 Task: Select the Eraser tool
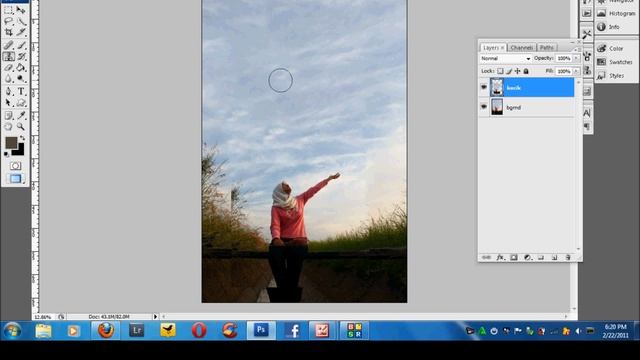click(x=9, y=67)
